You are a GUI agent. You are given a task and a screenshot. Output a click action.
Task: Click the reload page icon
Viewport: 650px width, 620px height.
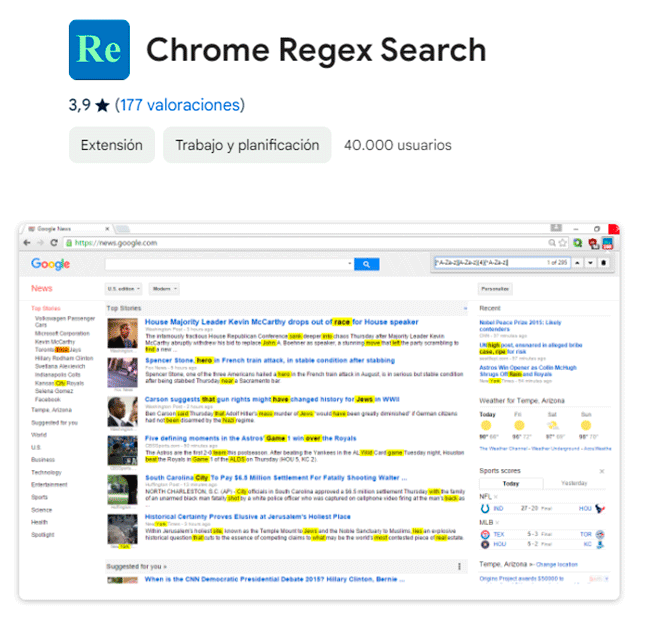pyautogui.click(x=54, y=243)
